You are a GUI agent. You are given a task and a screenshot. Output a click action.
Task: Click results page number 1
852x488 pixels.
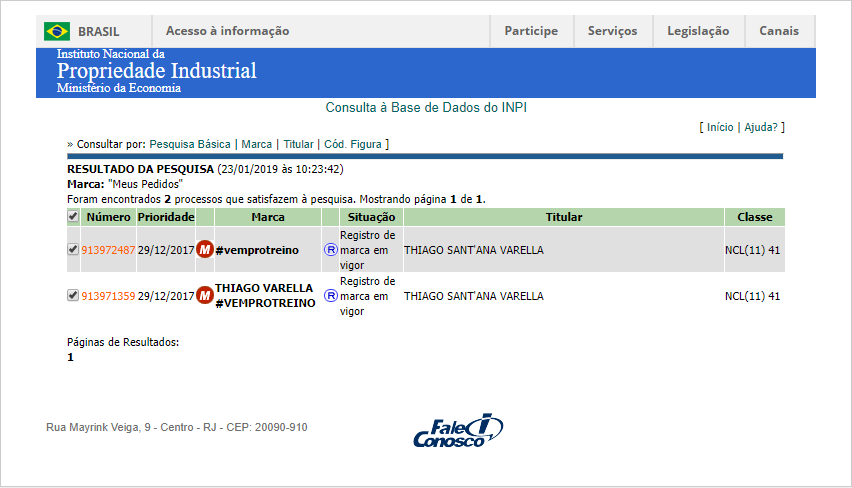[x=70, y=357]
